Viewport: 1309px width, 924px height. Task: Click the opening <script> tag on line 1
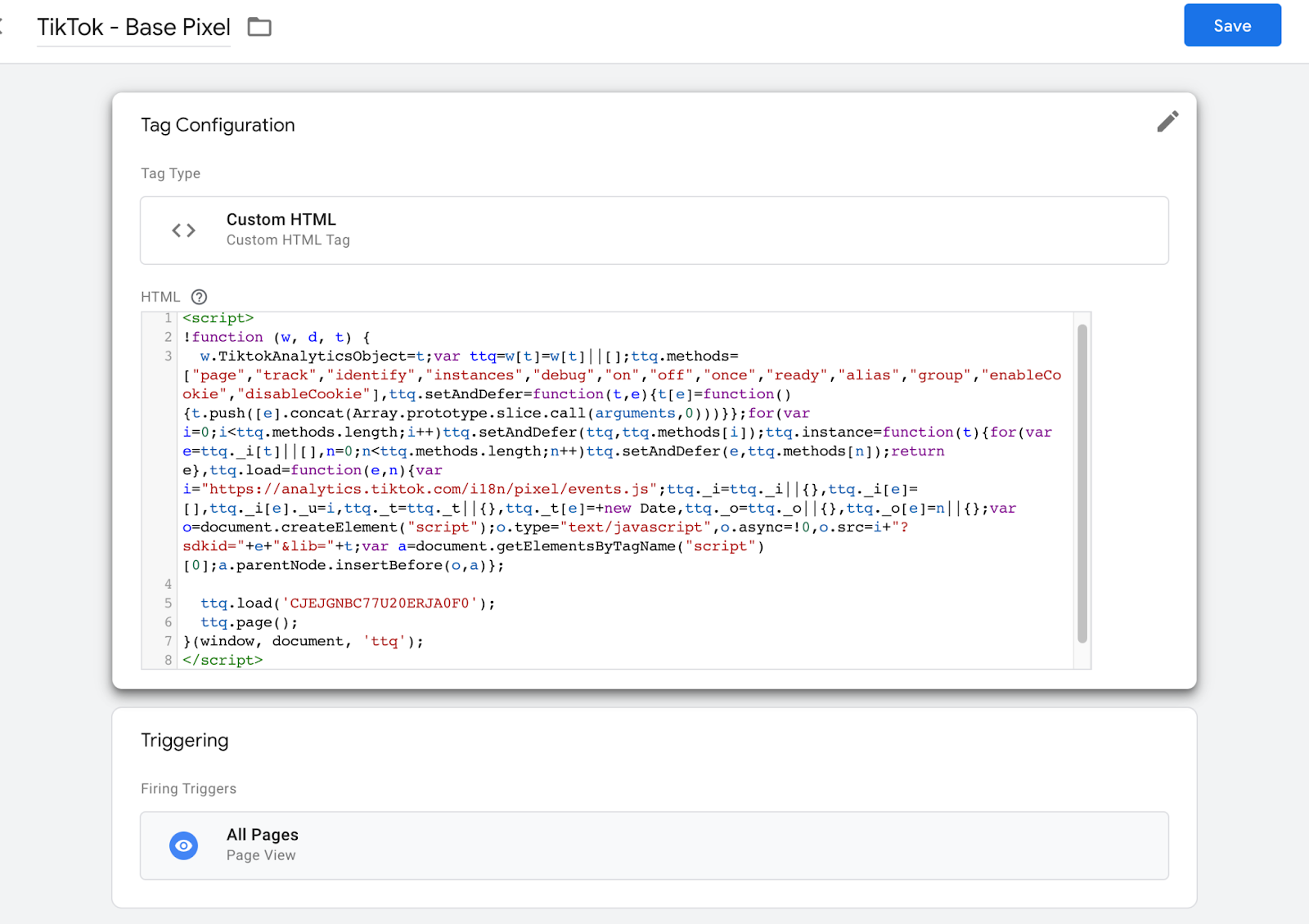[218, 318]
